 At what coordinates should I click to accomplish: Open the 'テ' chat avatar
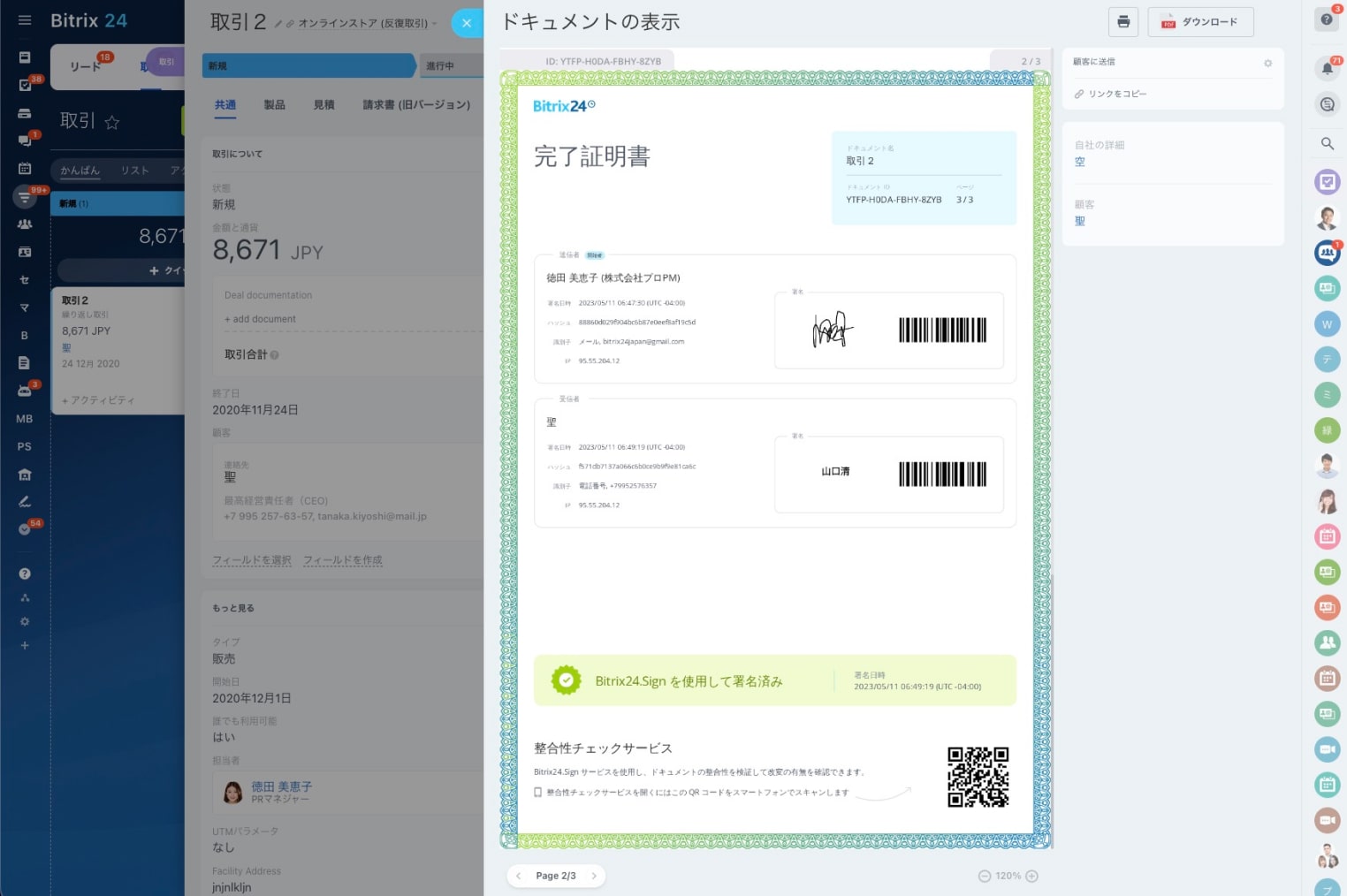(1327, 360)
